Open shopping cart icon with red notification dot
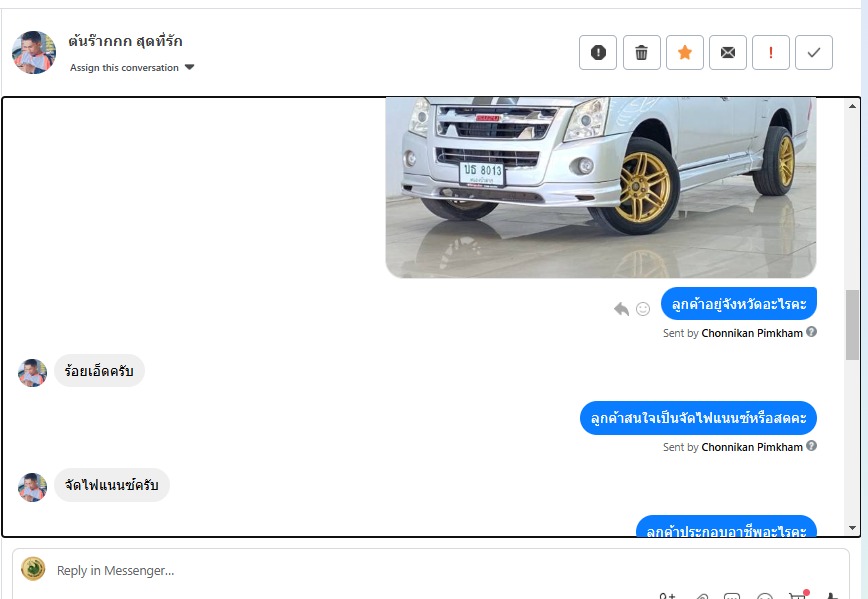 pyautogui.click(x=798, y=596)
